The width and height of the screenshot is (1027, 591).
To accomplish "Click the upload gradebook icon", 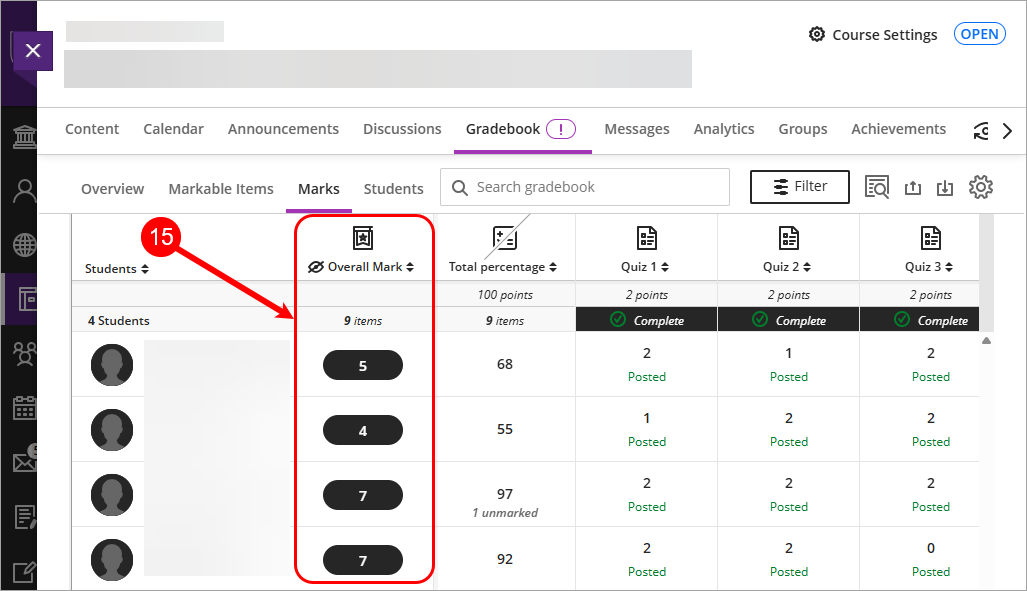I will click(x=912, y=188).
